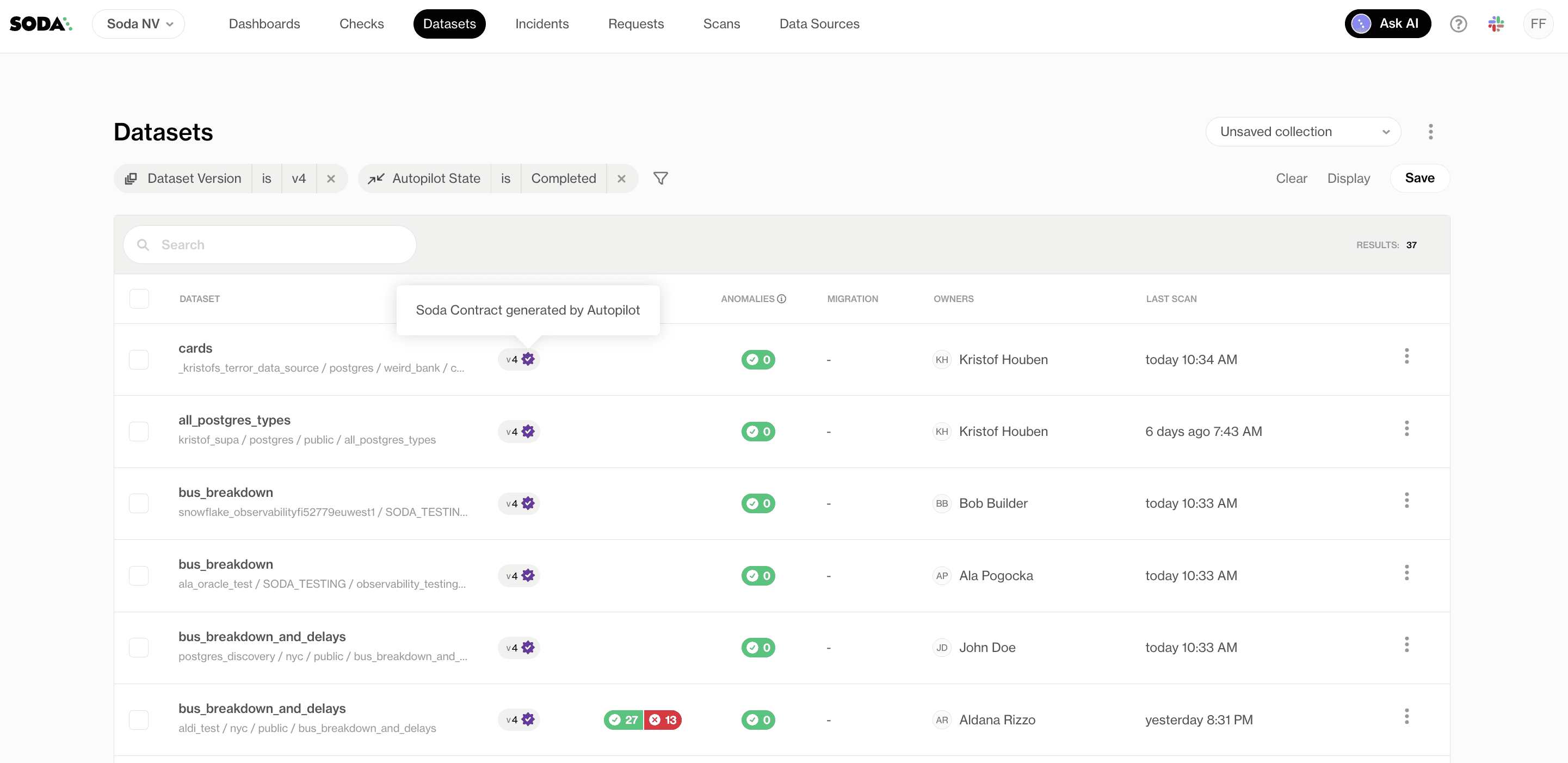Tick the select-all datasets checkbox

[139, 299]
